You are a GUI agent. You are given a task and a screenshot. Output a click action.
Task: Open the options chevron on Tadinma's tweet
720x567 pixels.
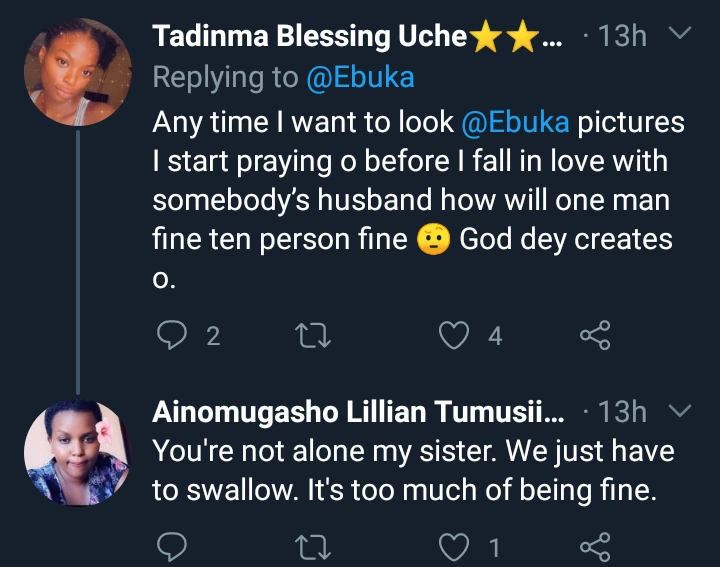coord(679,35)
